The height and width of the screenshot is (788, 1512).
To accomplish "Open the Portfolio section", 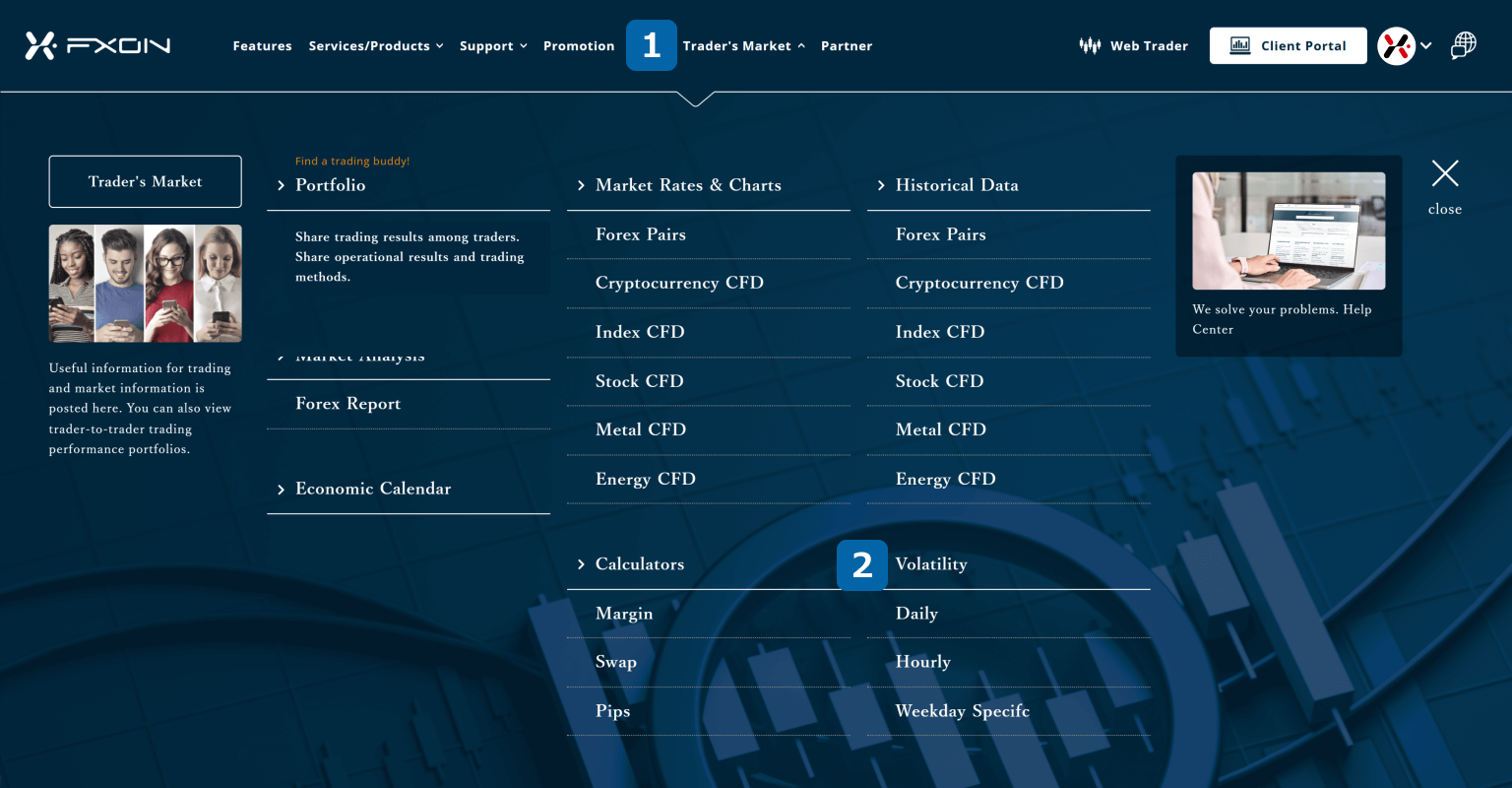I will coord(330,185).
